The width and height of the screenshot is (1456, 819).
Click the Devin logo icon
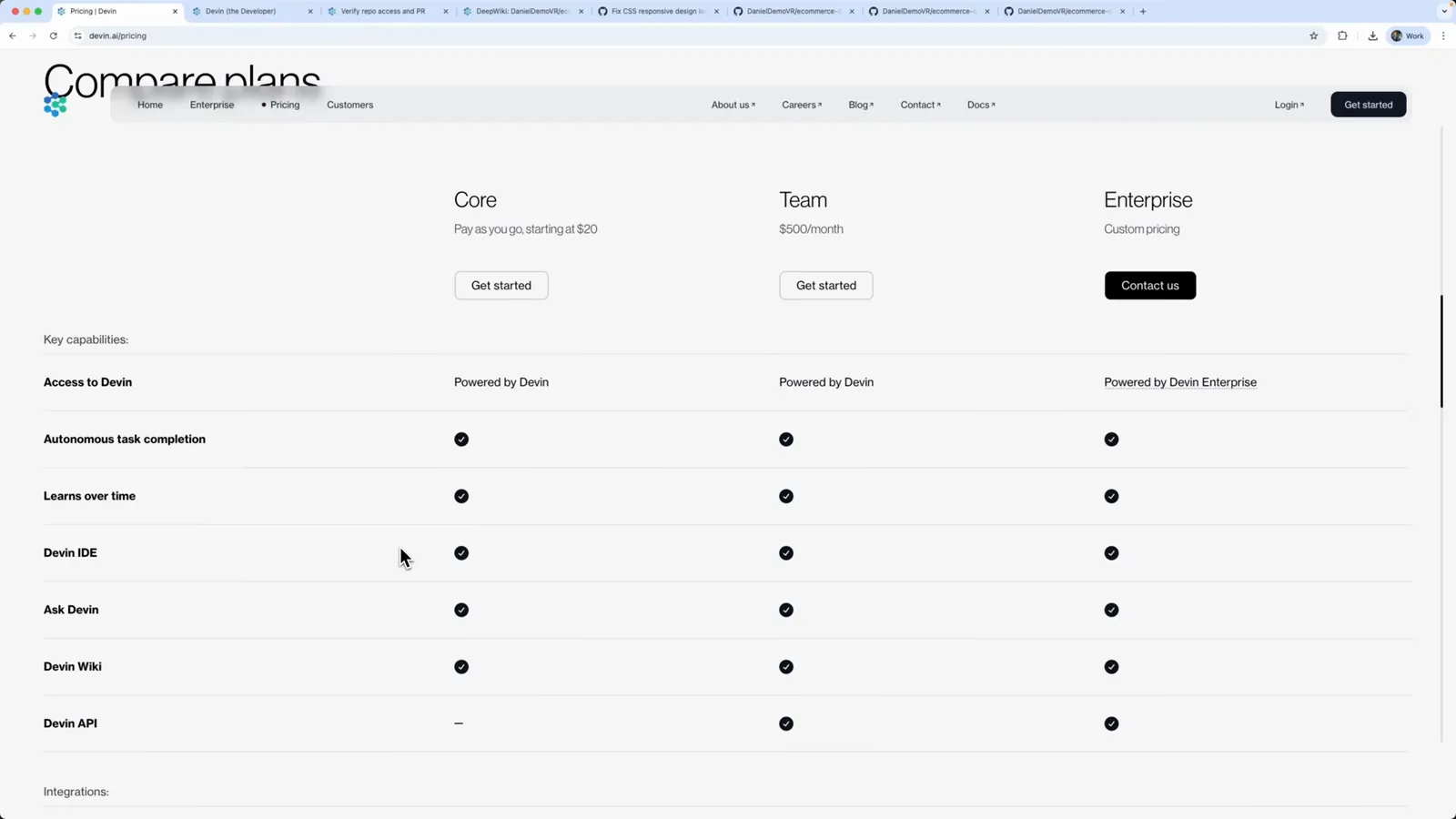pos(56,105)
